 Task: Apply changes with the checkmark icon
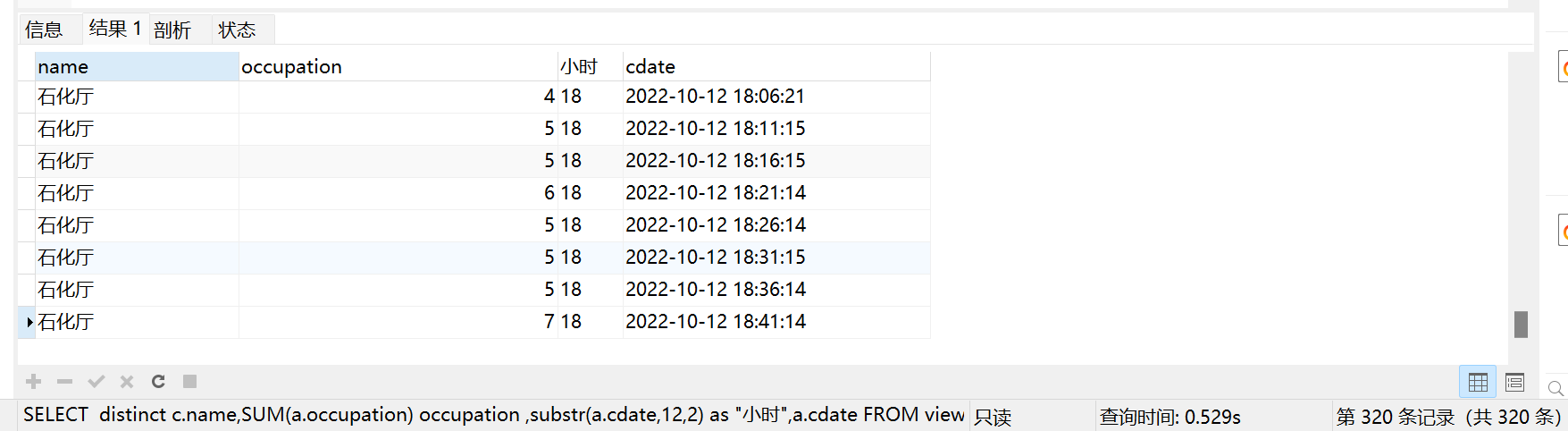pos(96,382)
